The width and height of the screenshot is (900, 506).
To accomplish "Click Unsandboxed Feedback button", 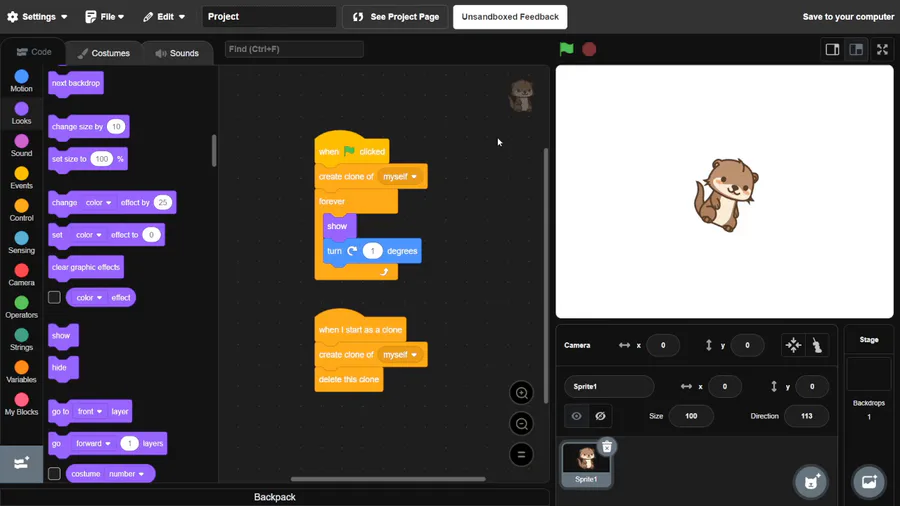I will coord(510,17).
